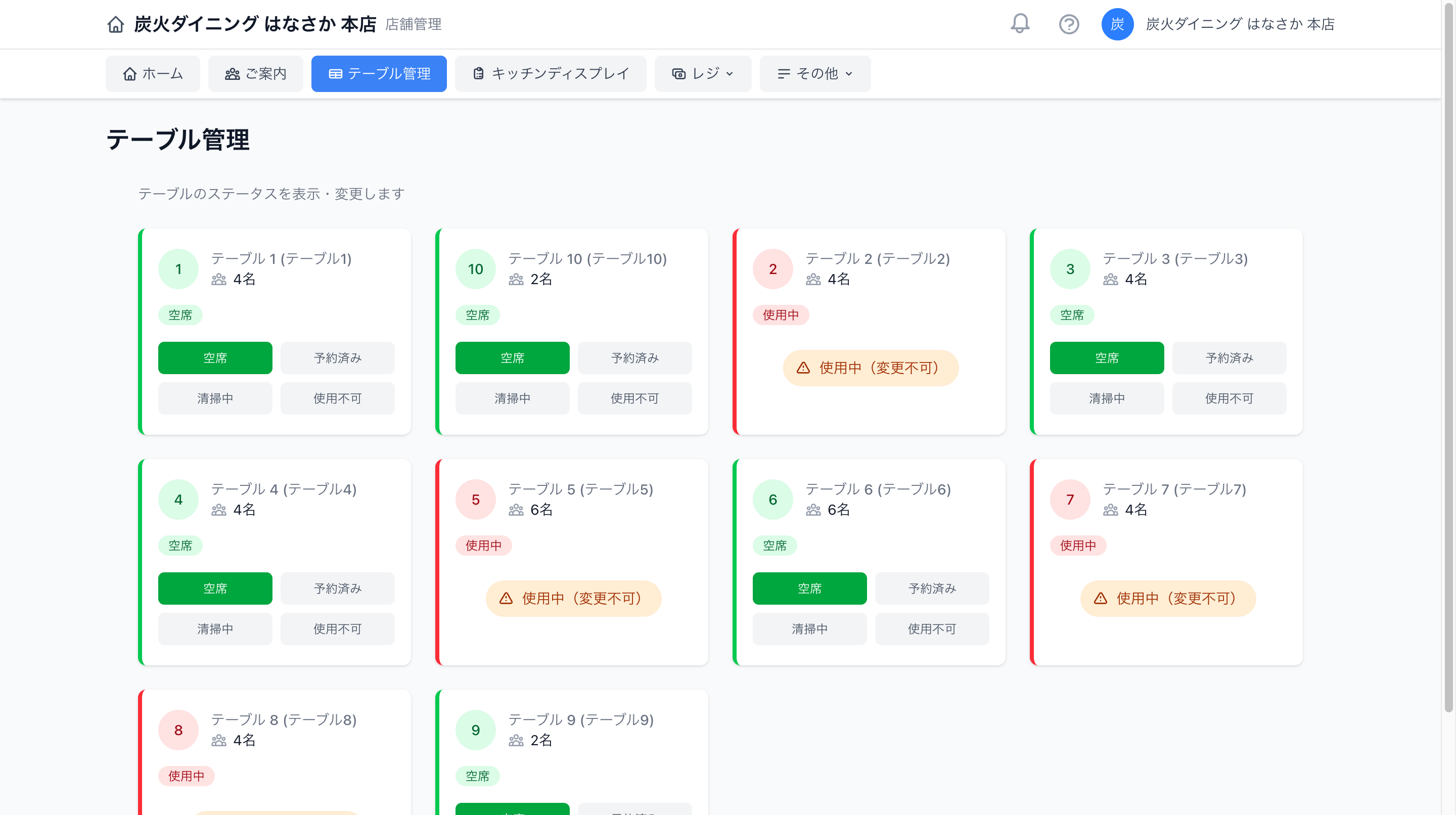This screenshot has height=815, width=1456.
Task: Open the キッチンディスプレイ tab
Action: click(x=551, y=73)
